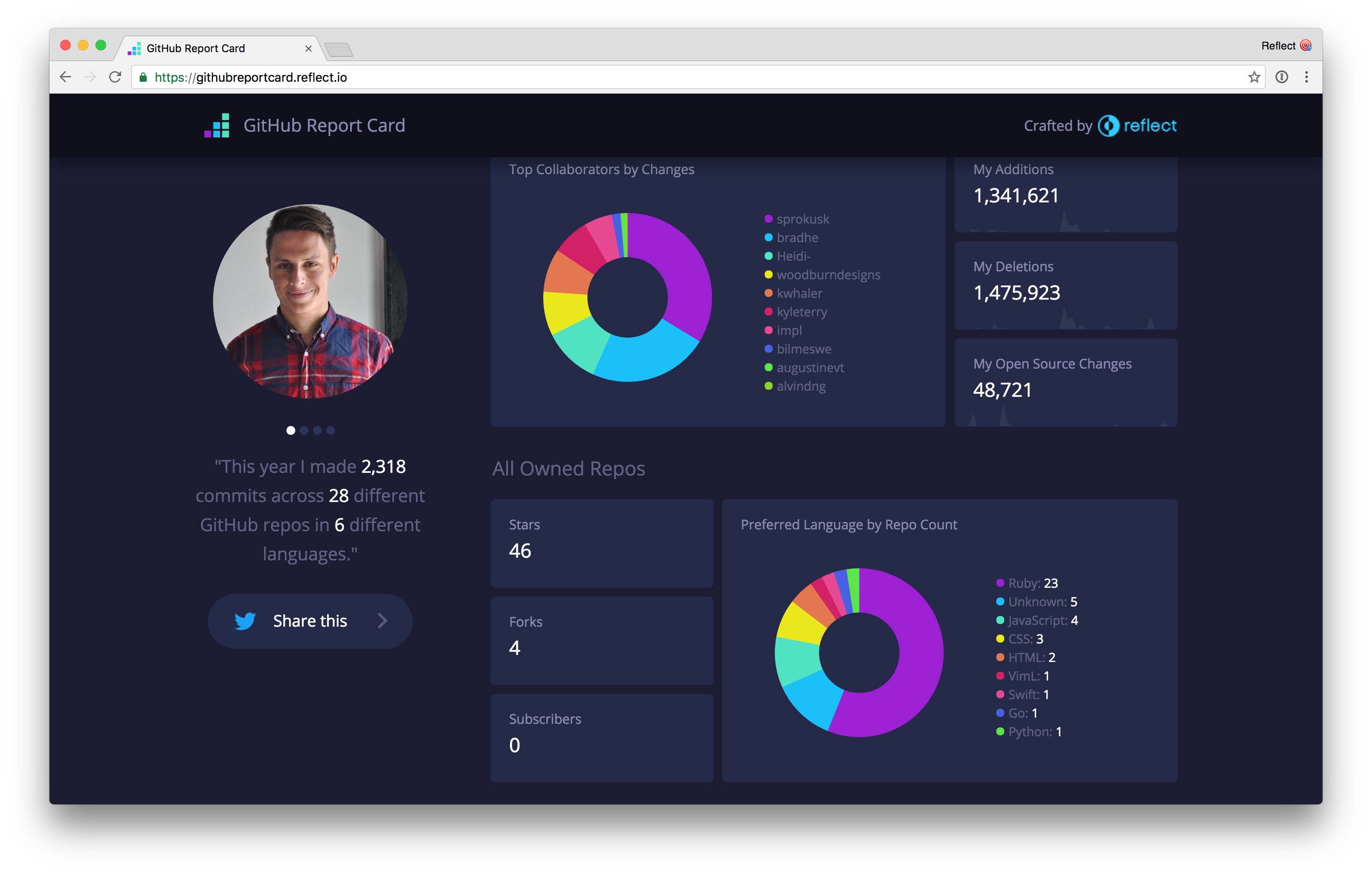This screenshot has height=875, width=1372.
Task: Click the chevron arrow on Share this
Action: pyautogui.click(x=382, y=621)
